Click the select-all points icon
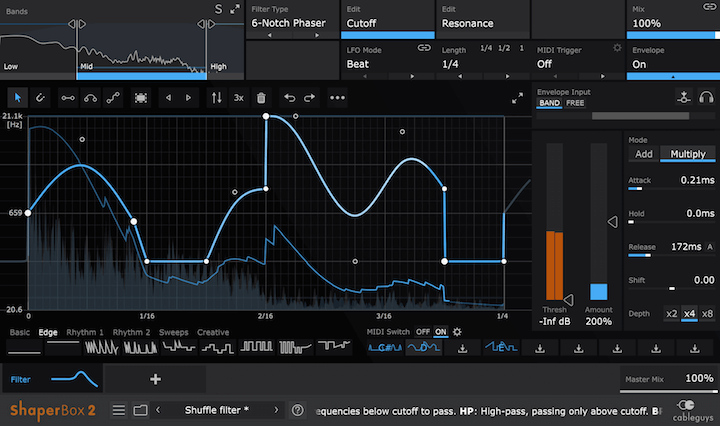 [x=141, y=98]
